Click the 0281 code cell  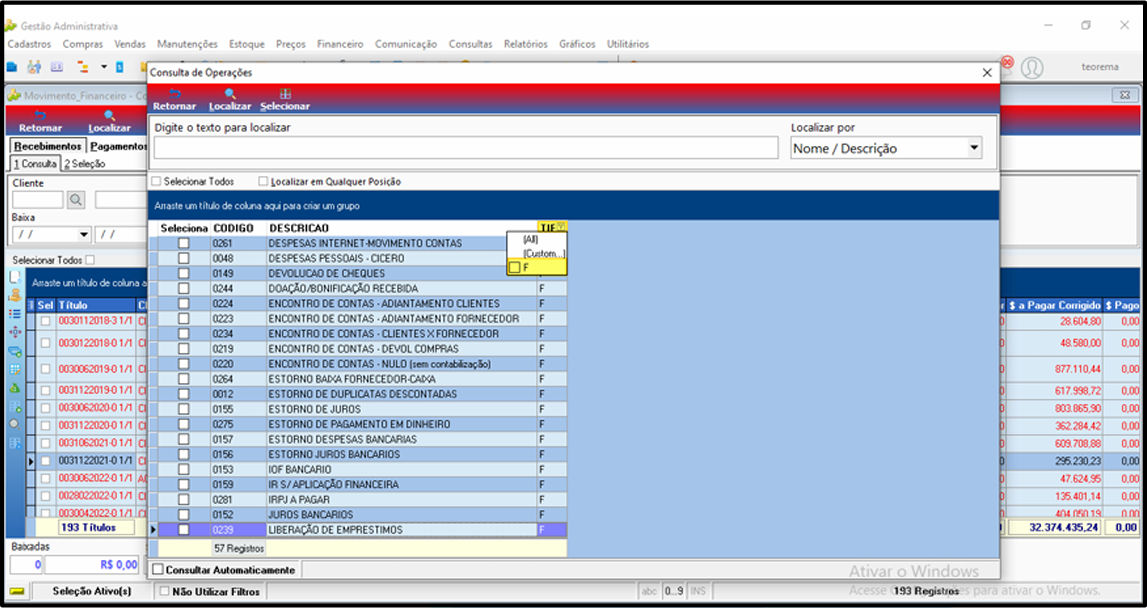238,500
